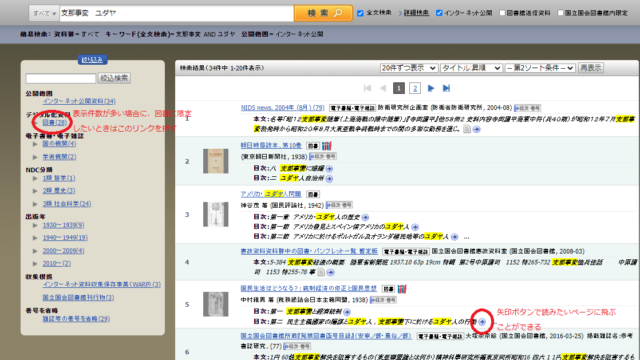The image size is (640, 360).
Task: Filter results to 図書(28)
Action: [x=55, y=122]
